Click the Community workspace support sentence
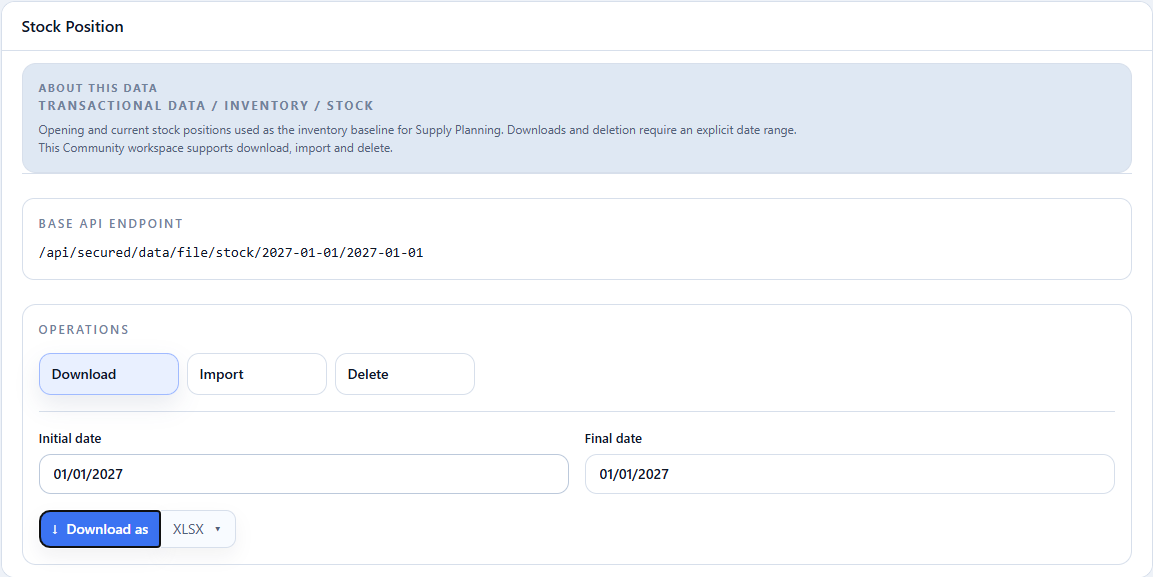 (x=215, y=148)
